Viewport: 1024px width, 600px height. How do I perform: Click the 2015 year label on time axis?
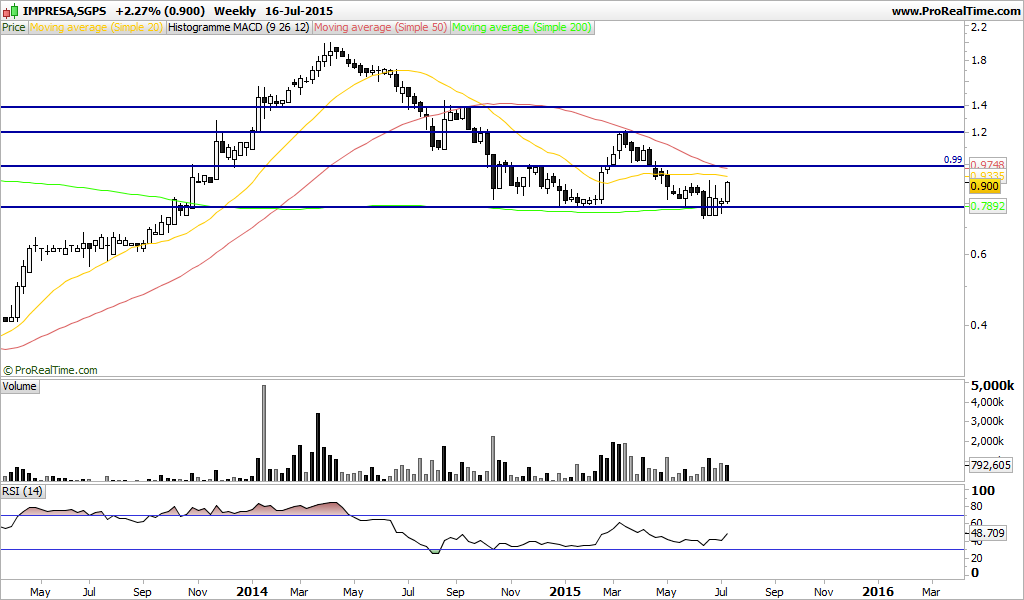565,592
